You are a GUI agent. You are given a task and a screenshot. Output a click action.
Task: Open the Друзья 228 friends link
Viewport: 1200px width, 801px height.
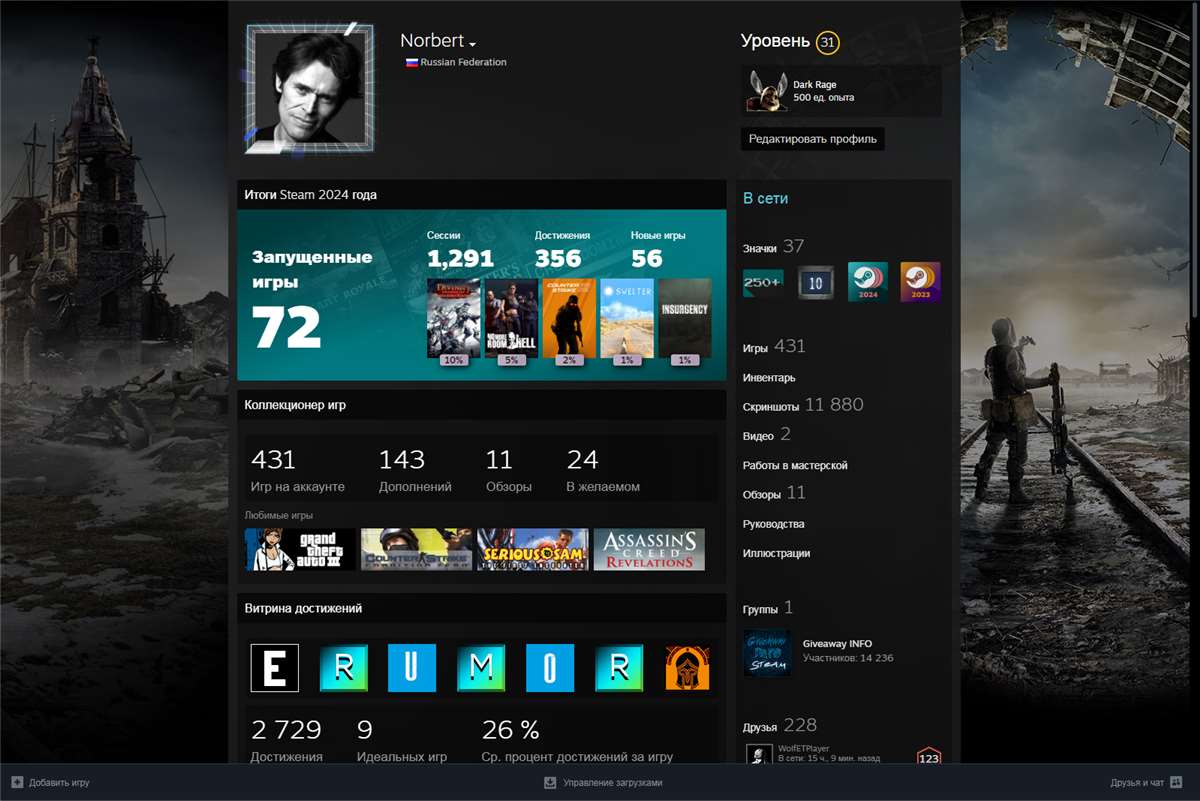pos(780,725)
